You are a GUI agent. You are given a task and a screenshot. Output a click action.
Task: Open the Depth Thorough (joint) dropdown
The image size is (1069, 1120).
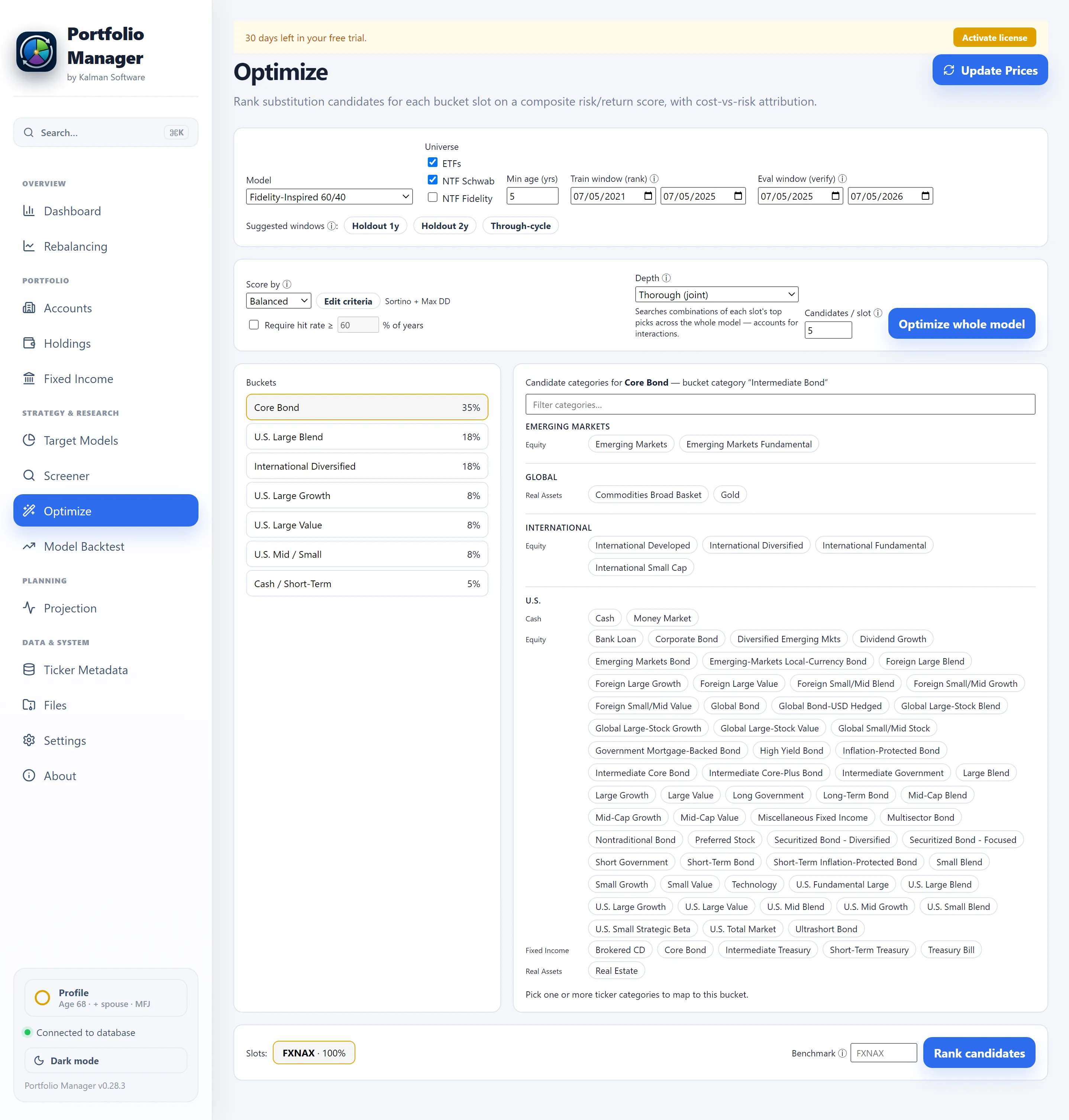[716, 295]
